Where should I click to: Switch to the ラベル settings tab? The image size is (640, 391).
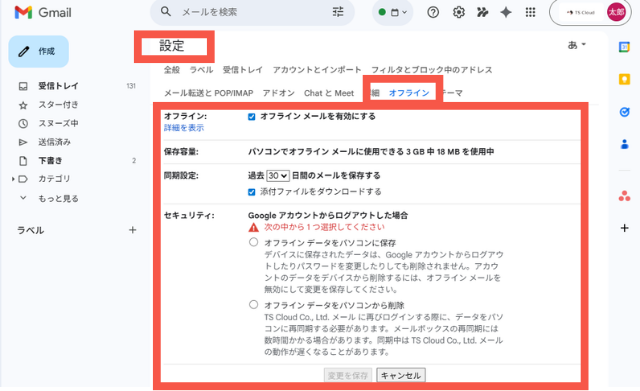point(201,70)
